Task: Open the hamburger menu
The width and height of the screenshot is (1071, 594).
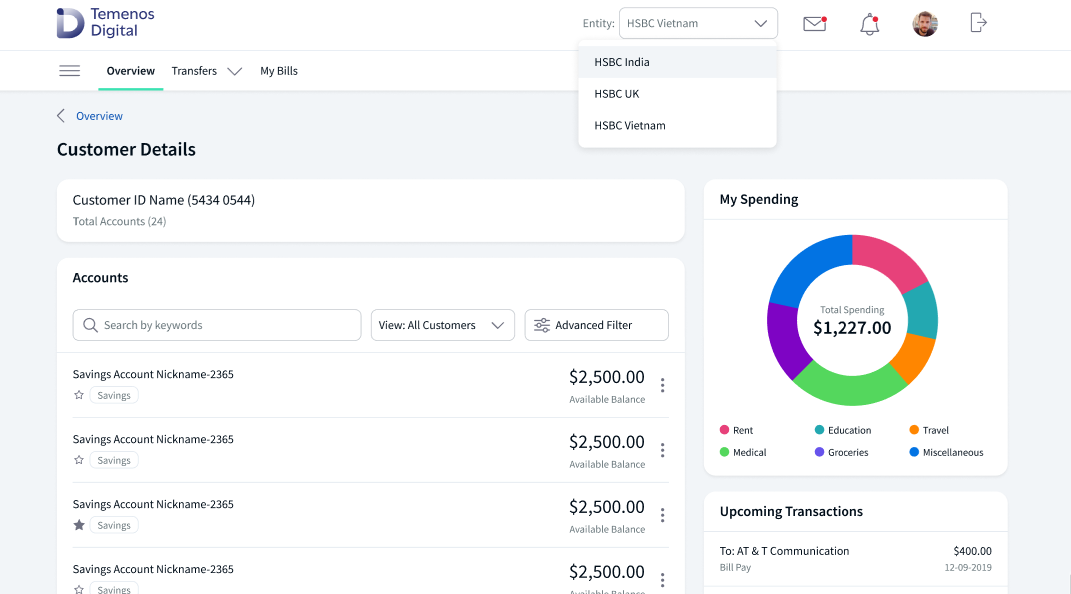Action: click(70, 71)
